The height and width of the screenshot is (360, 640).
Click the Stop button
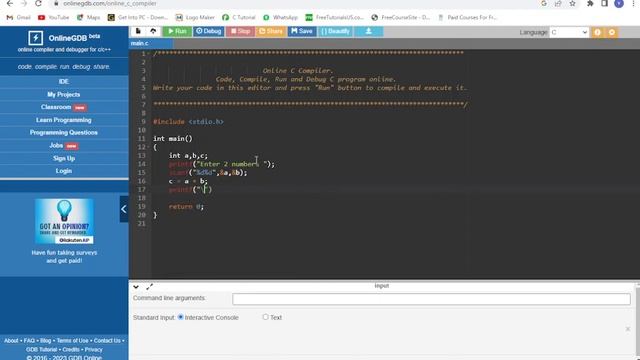240,31
